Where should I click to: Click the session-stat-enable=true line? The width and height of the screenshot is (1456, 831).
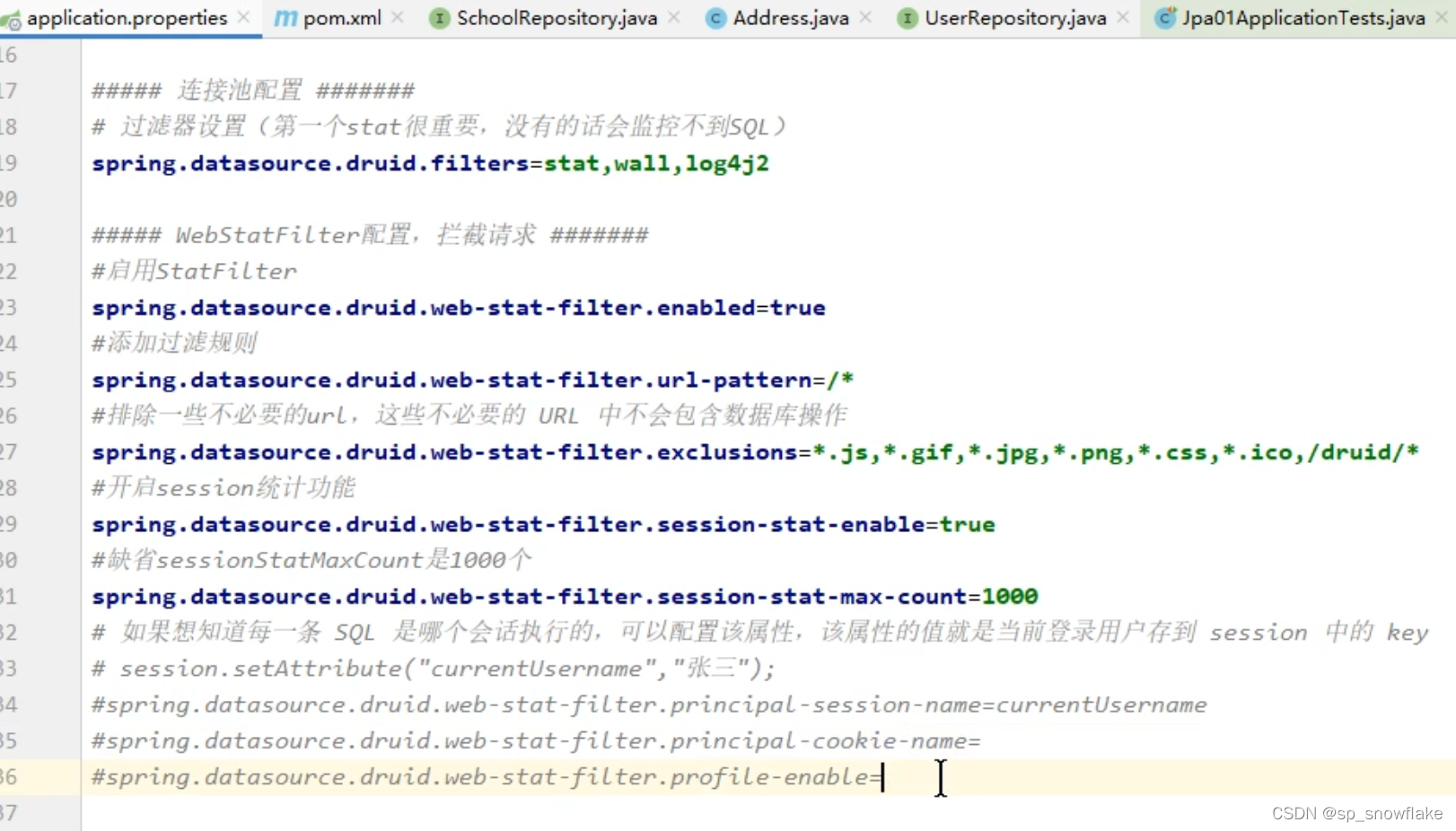543,524
